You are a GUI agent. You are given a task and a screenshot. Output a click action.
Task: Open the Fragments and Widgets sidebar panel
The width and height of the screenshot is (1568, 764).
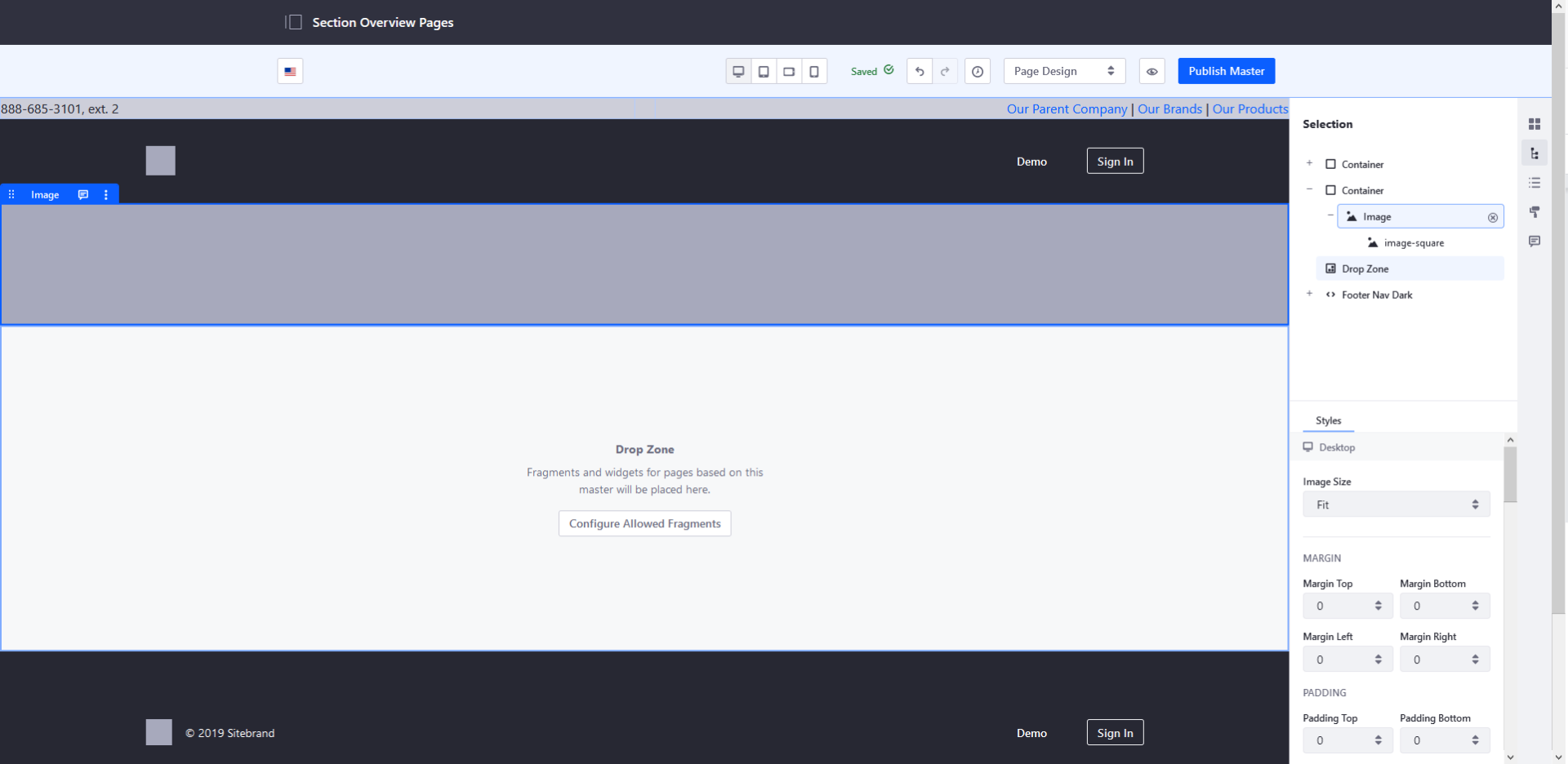click(x=1535, y=124)
